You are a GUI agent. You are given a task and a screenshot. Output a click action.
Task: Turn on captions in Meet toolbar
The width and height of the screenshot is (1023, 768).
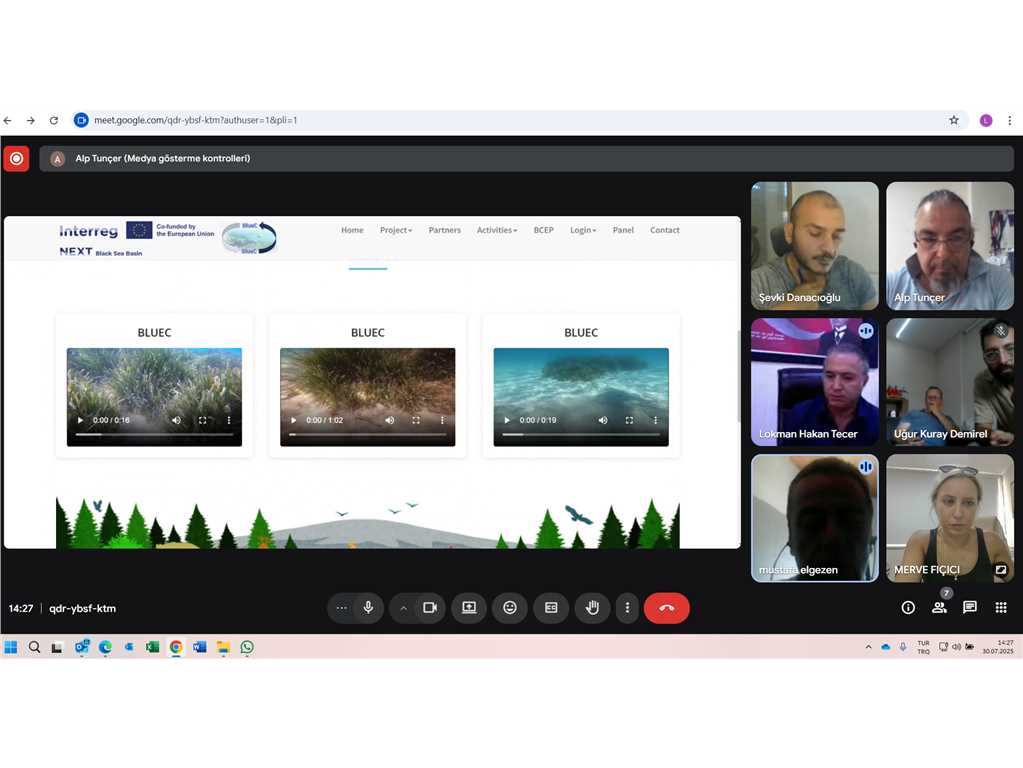[551, 608]
